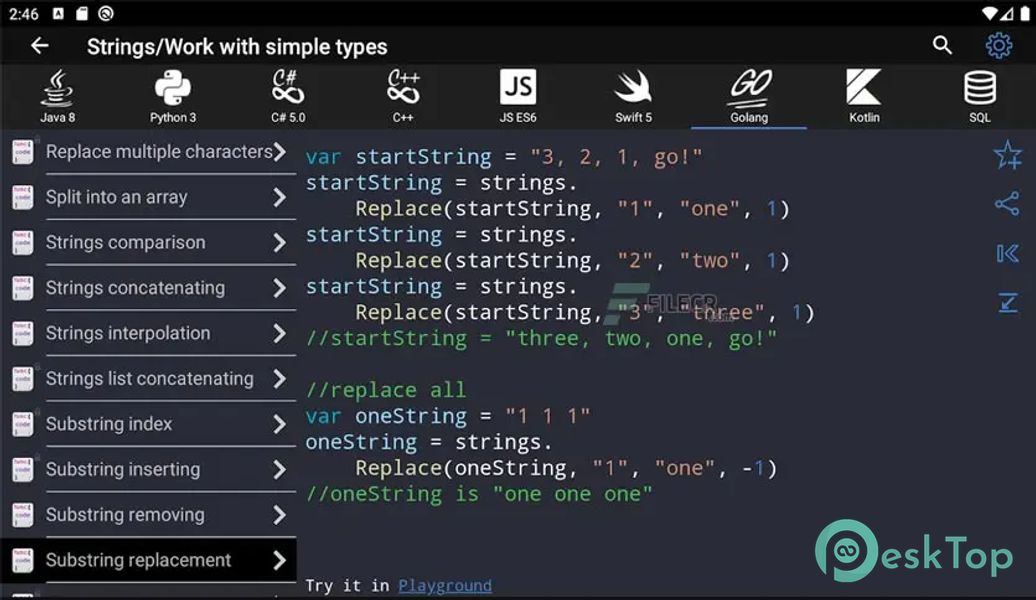The image size is (1036, 600).
Task: Click code icon beside Substring index
Action: 22,424
